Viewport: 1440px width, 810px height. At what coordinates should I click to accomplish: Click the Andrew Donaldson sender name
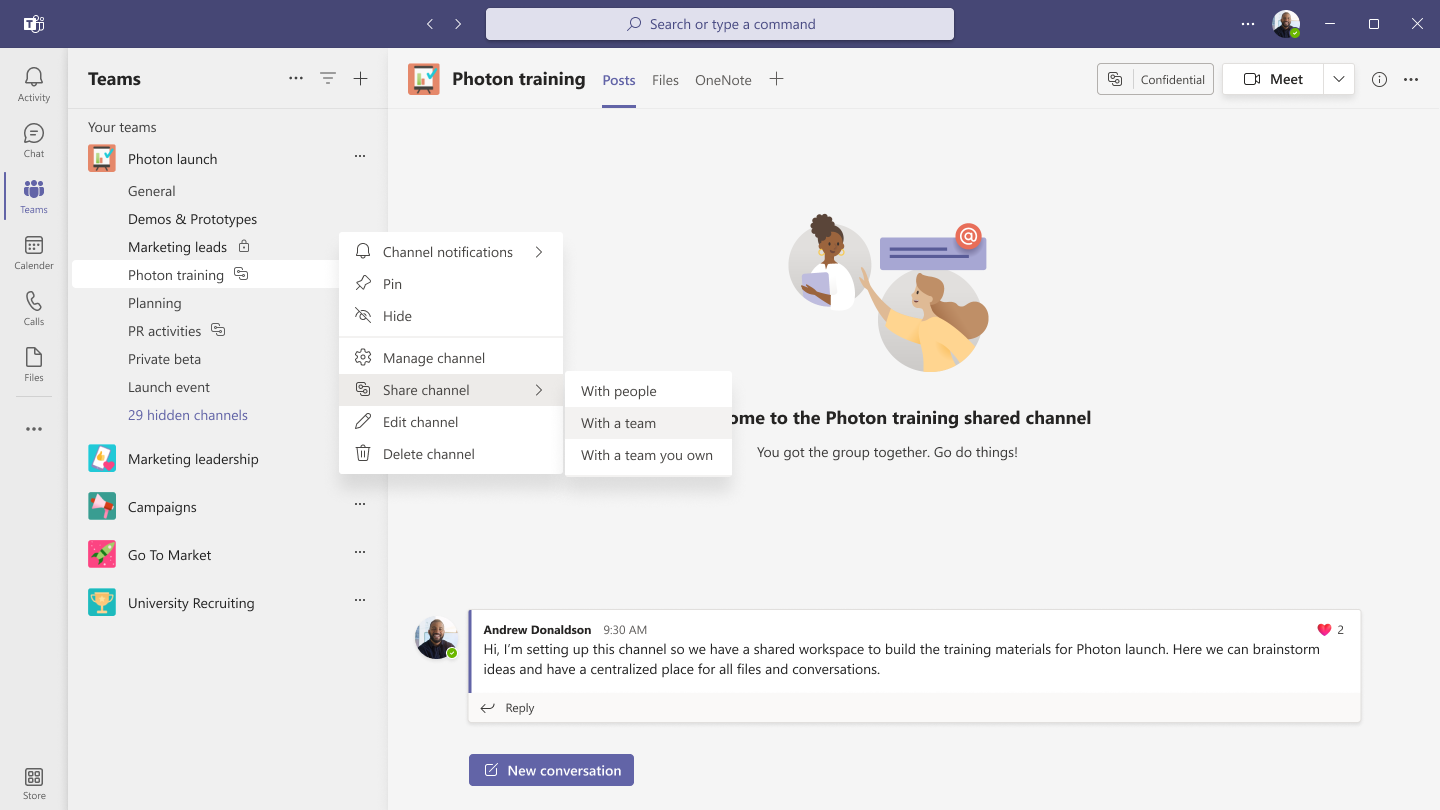(x=537, y=630)
